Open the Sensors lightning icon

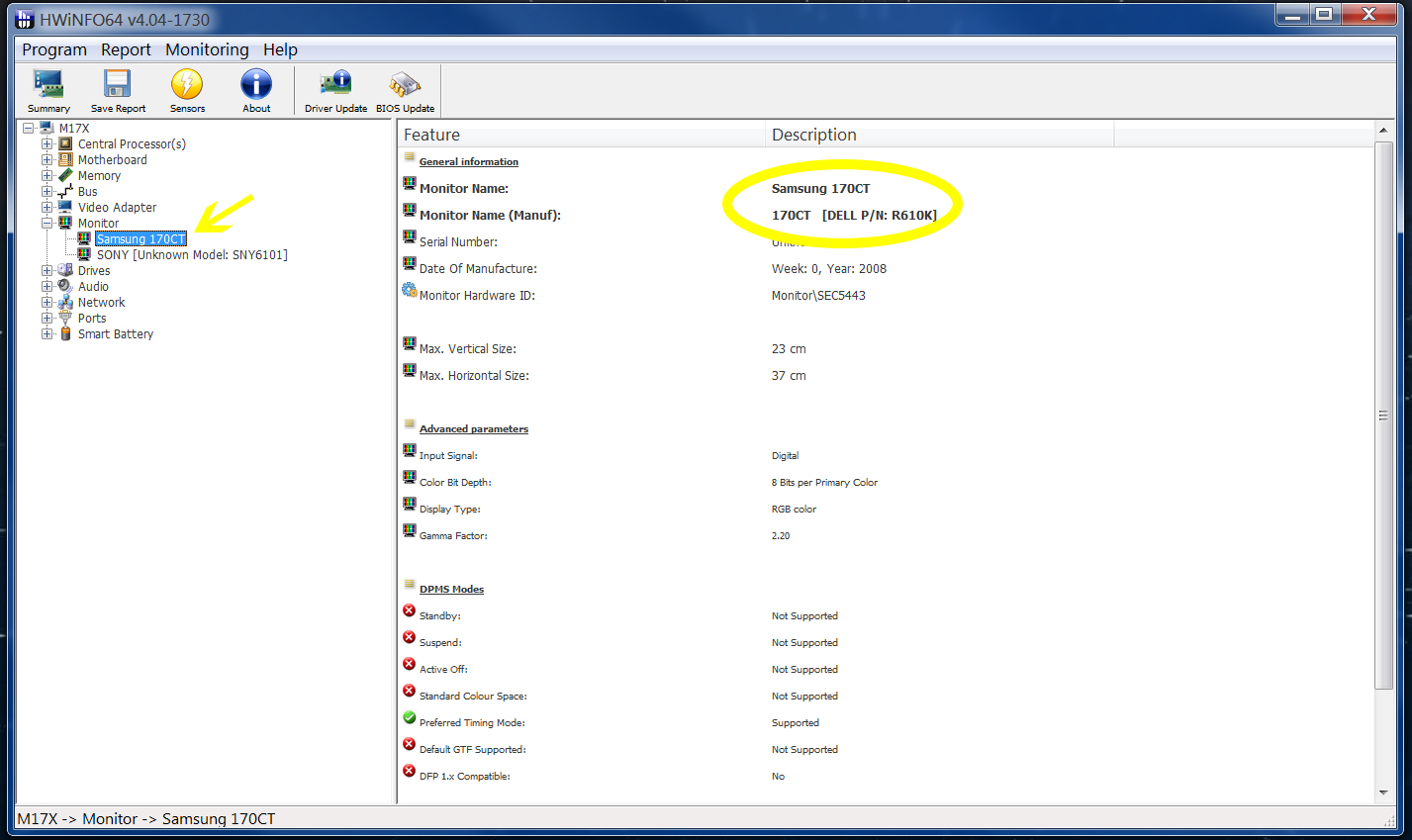187,85
